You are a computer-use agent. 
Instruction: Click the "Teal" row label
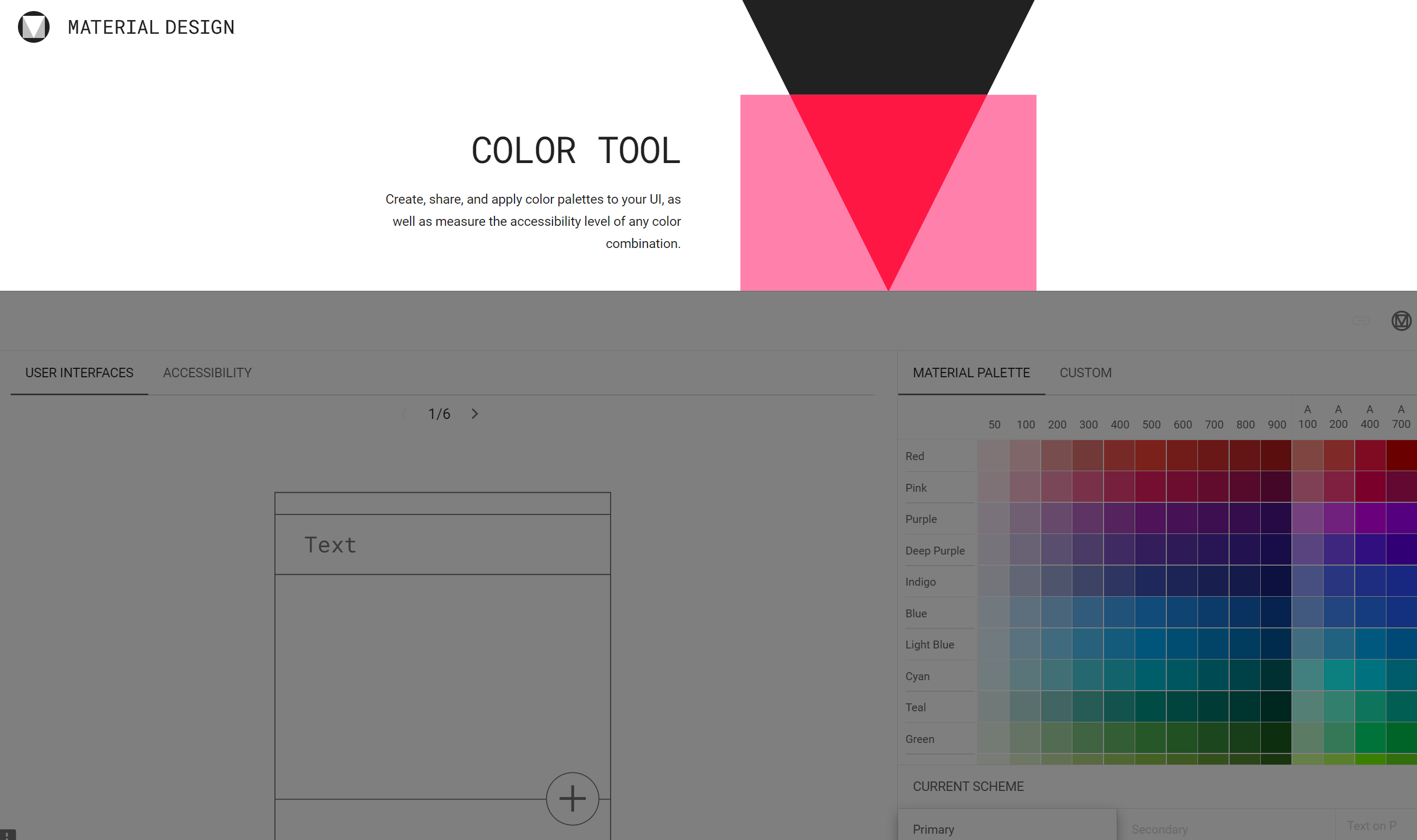pos(916,708)
